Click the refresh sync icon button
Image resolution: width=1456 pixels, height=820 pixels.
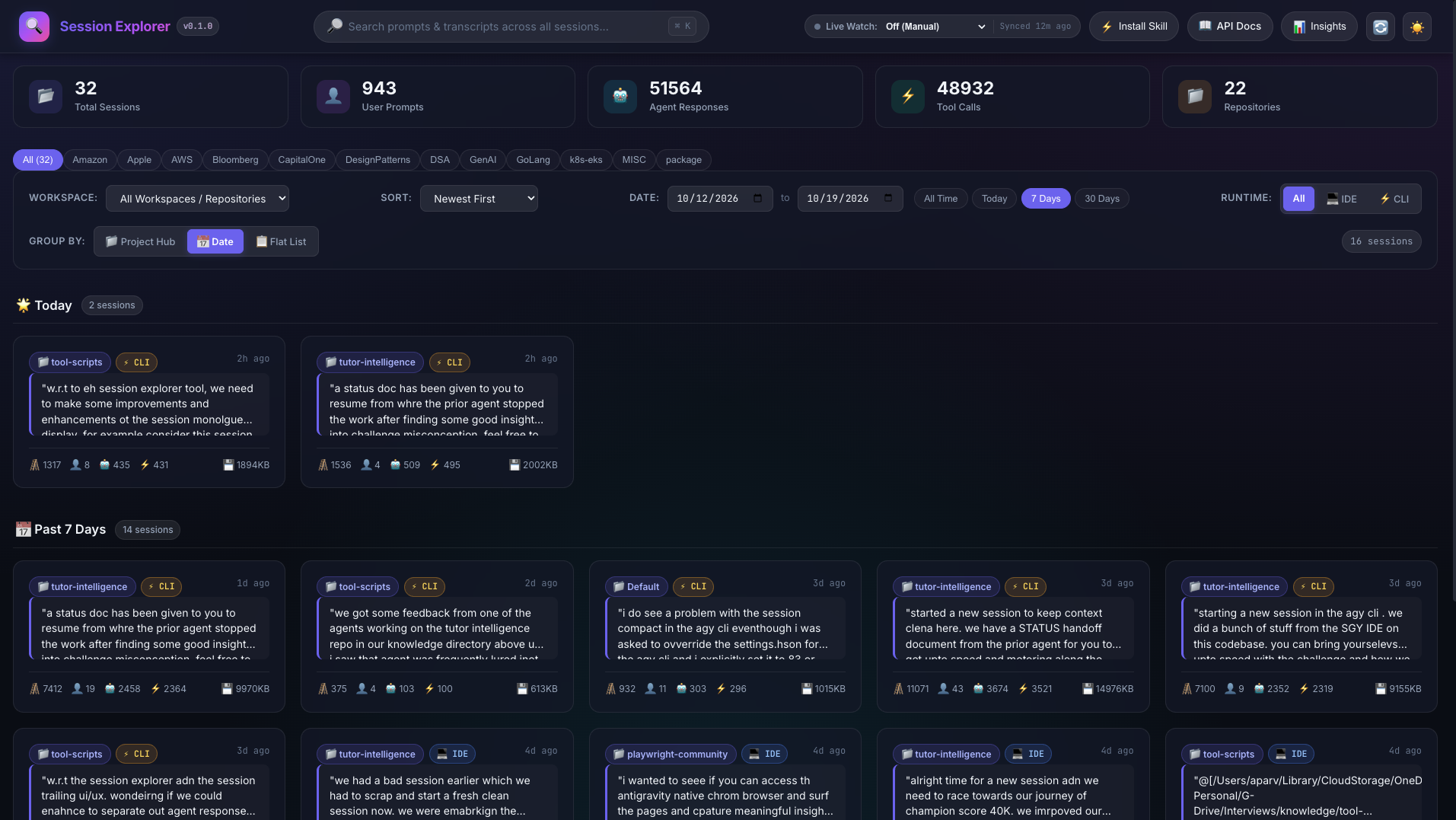pyautogui.click(x=1380, y=27)
